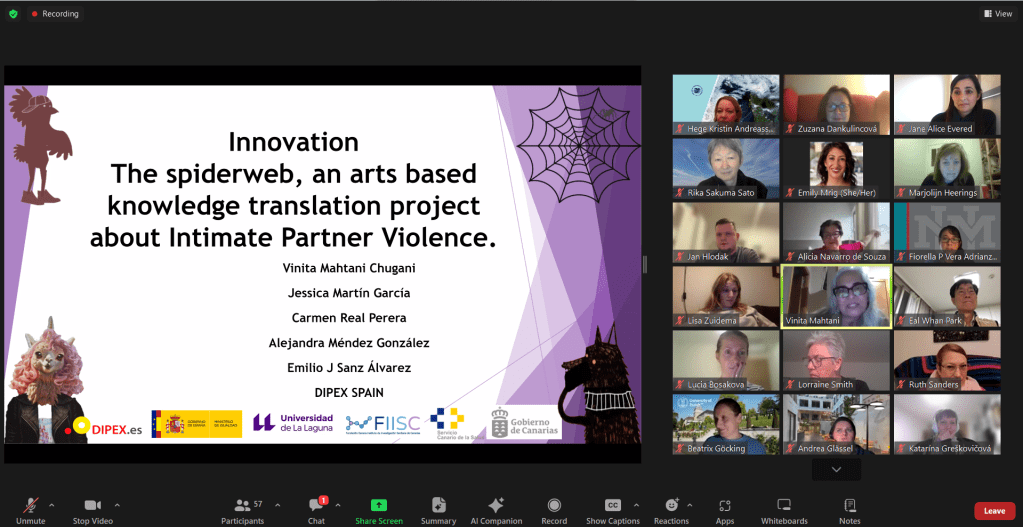The image size is (1023, 527).
Task: Click the green Share Screen icon
Action: (378, 506)
